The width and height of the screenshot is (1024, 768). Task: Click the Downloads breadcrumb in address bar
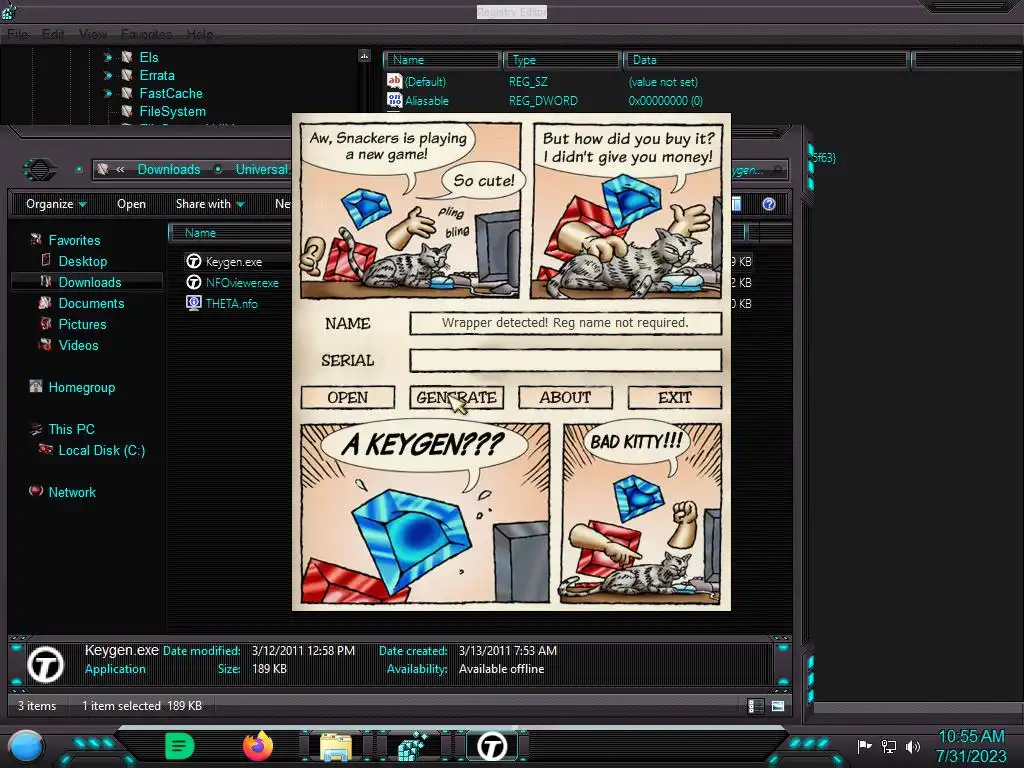168,169
